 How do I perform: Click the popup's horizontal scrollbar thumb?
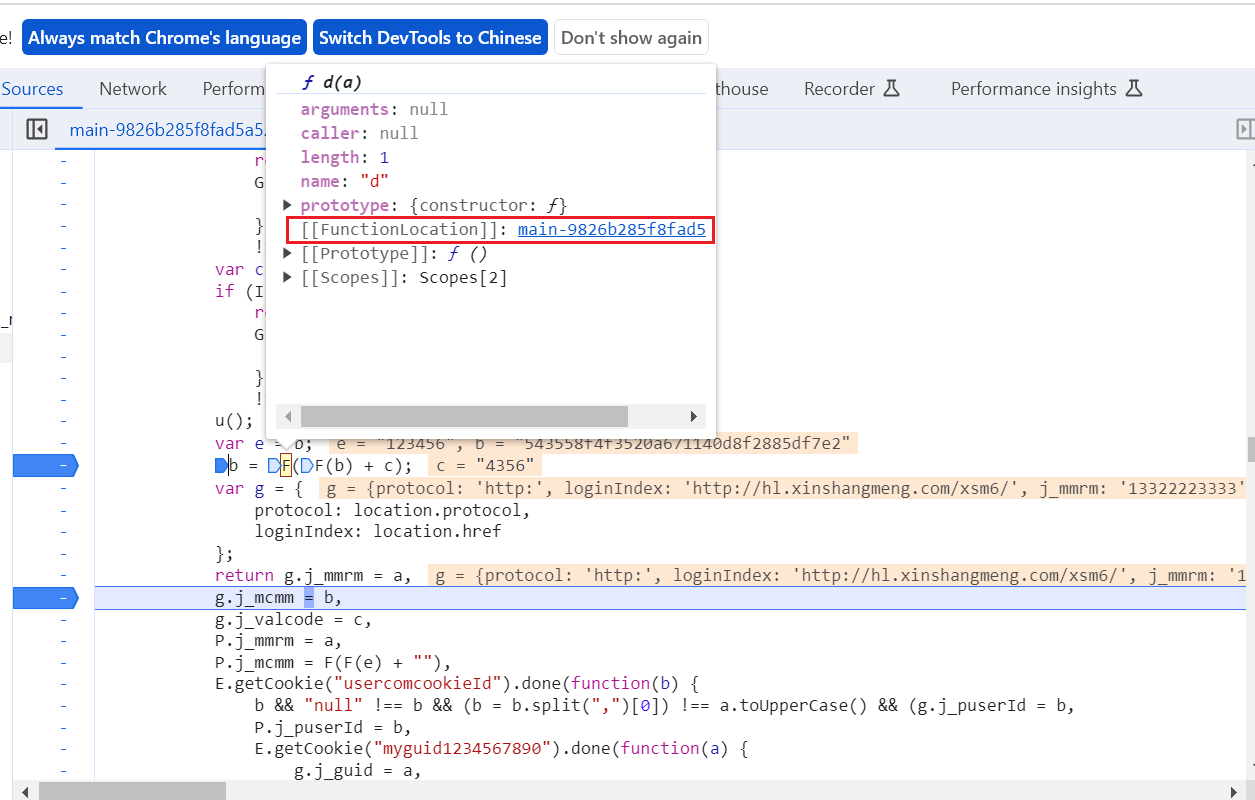tap(464, 416)
